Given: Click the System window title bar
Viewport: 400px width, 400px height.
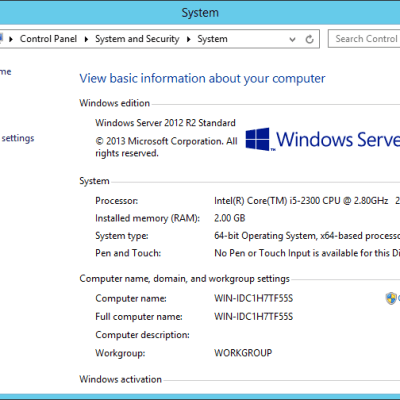Looking at the screenshot, I should tap(200, 13).
